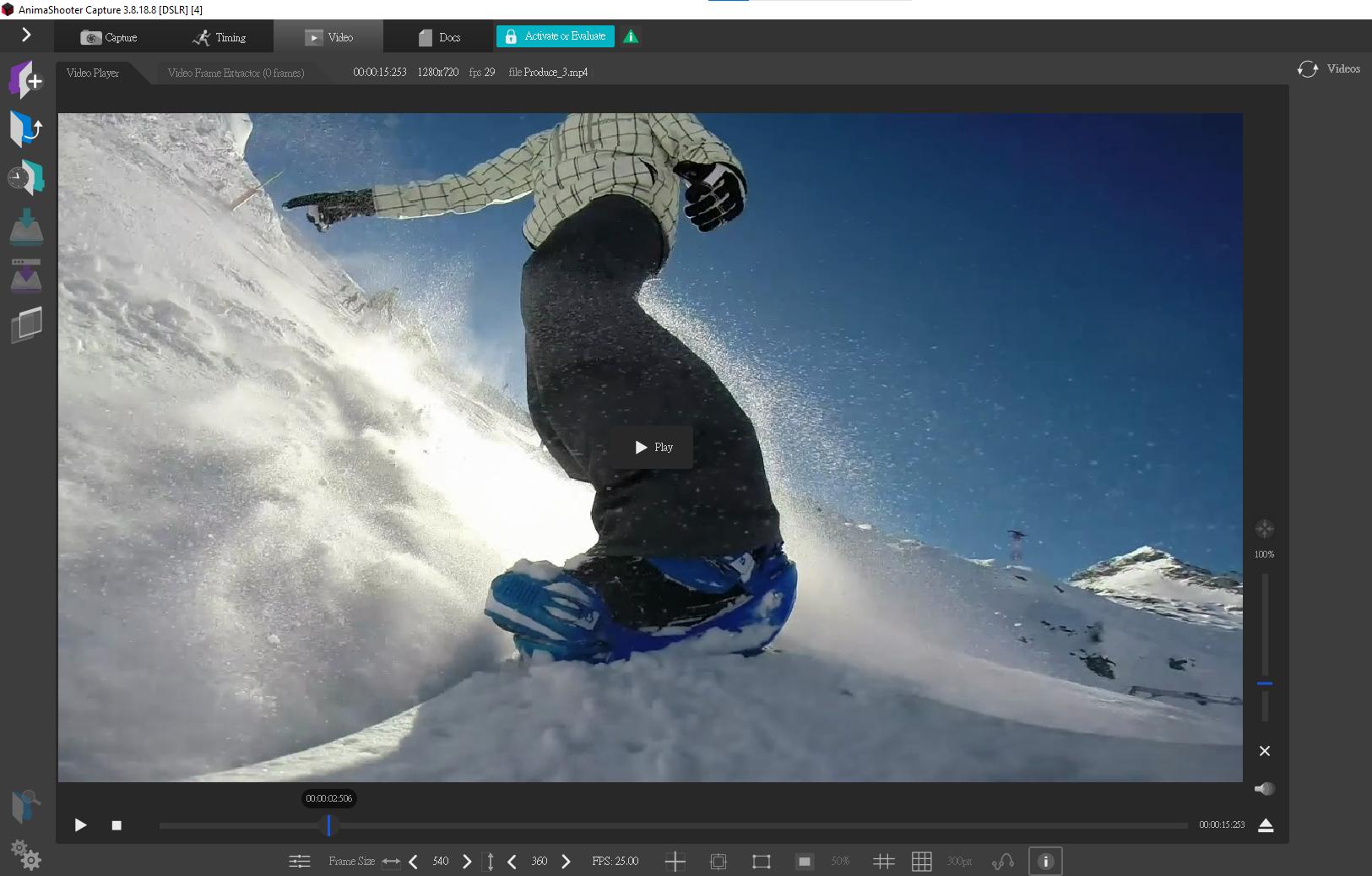The image size is (1372, 876).
Task: Open the Timing clock sidebar icon
Action: 27,177
